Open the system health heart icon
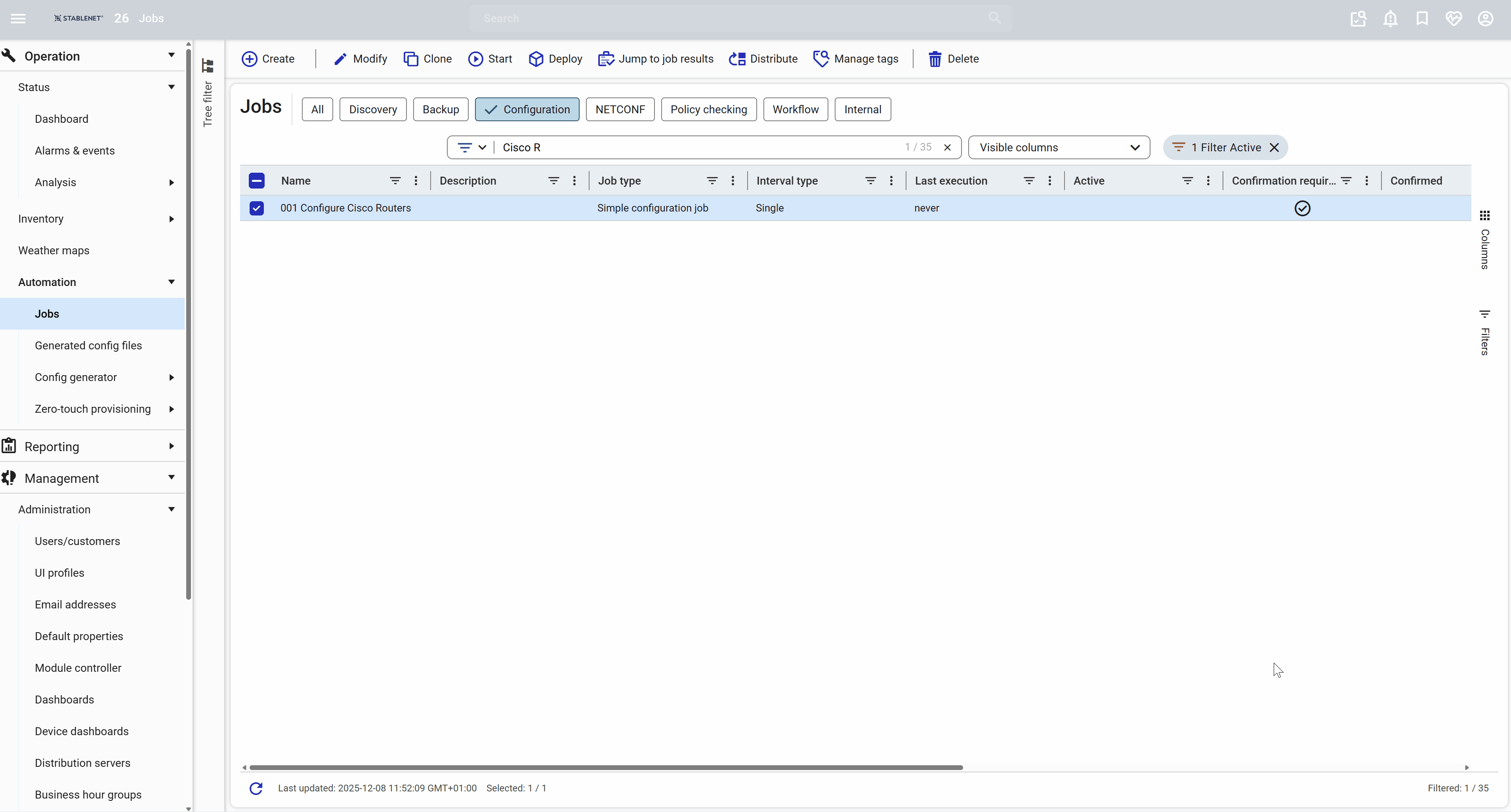The width and height of the screenshot is (1511, 812). click(x=1454, y=19)
